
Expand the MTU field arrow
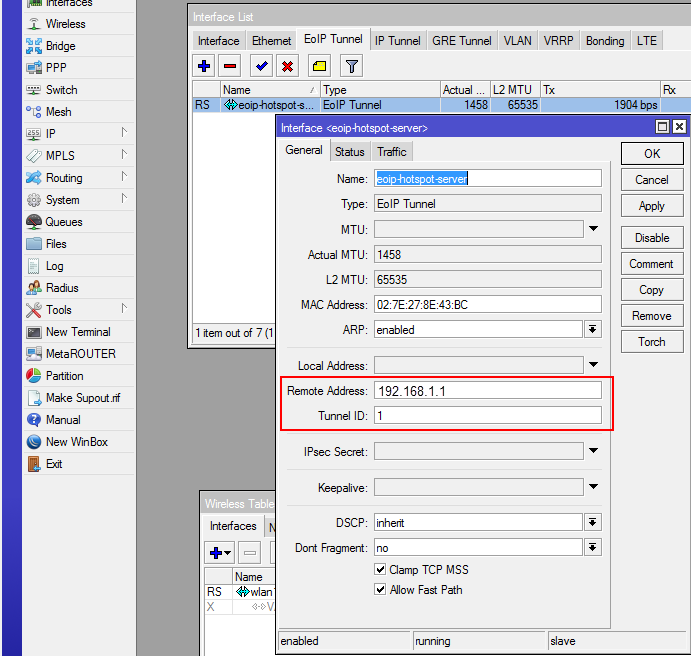593,229
